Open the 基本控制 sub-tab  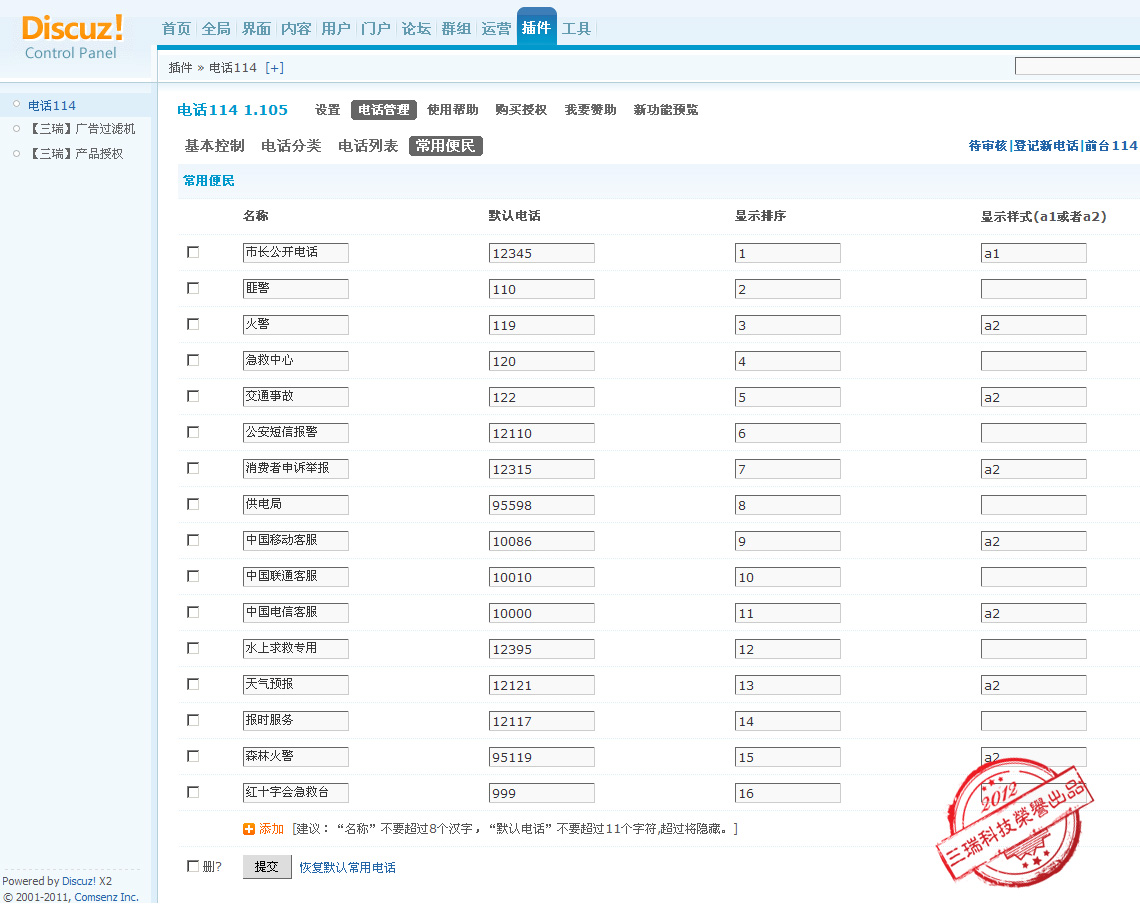tap(214, 146)
